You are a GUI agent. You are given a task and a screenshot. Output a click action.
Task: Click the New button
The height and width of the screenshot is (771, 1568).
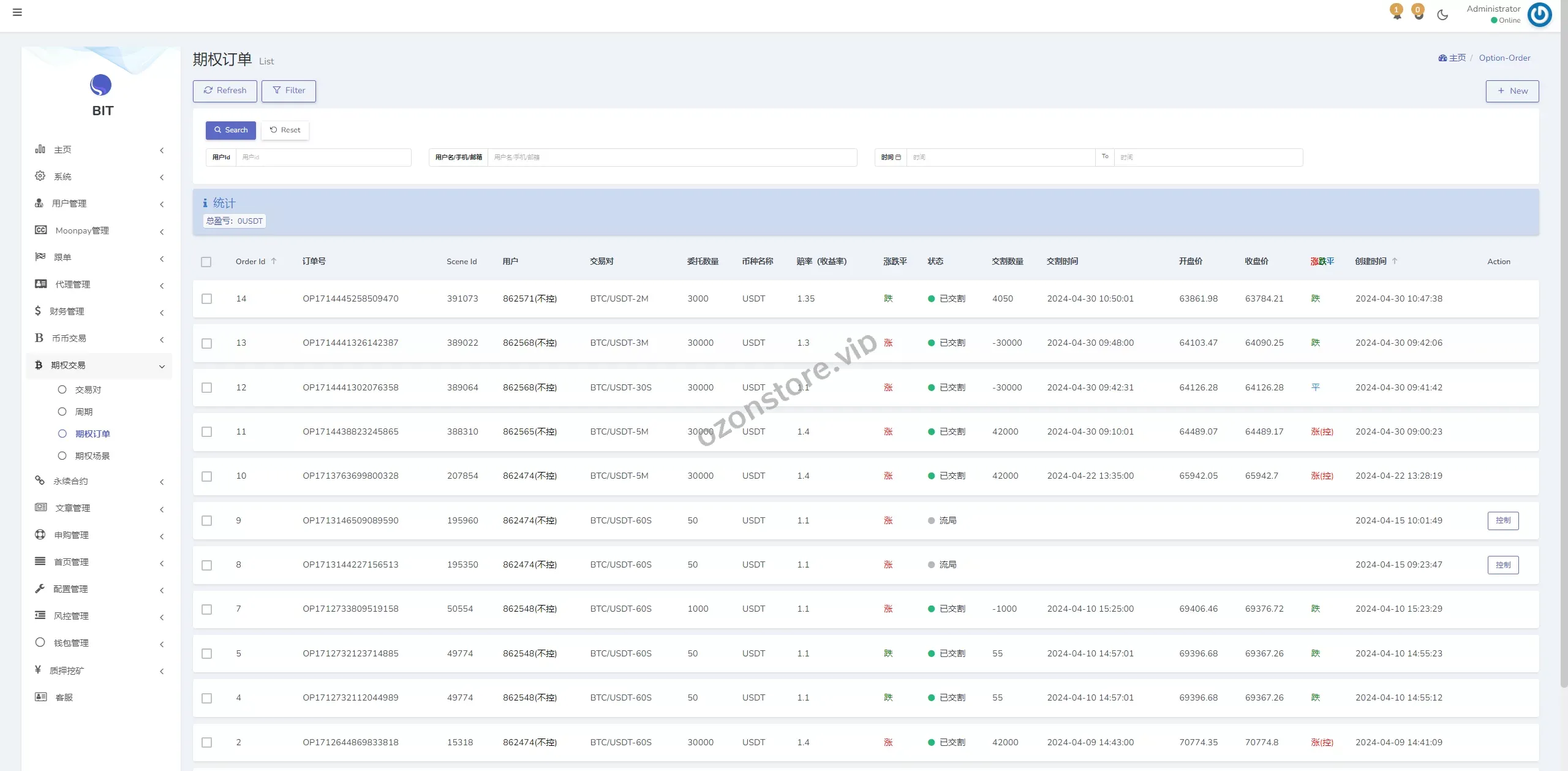coord(1512,91)
